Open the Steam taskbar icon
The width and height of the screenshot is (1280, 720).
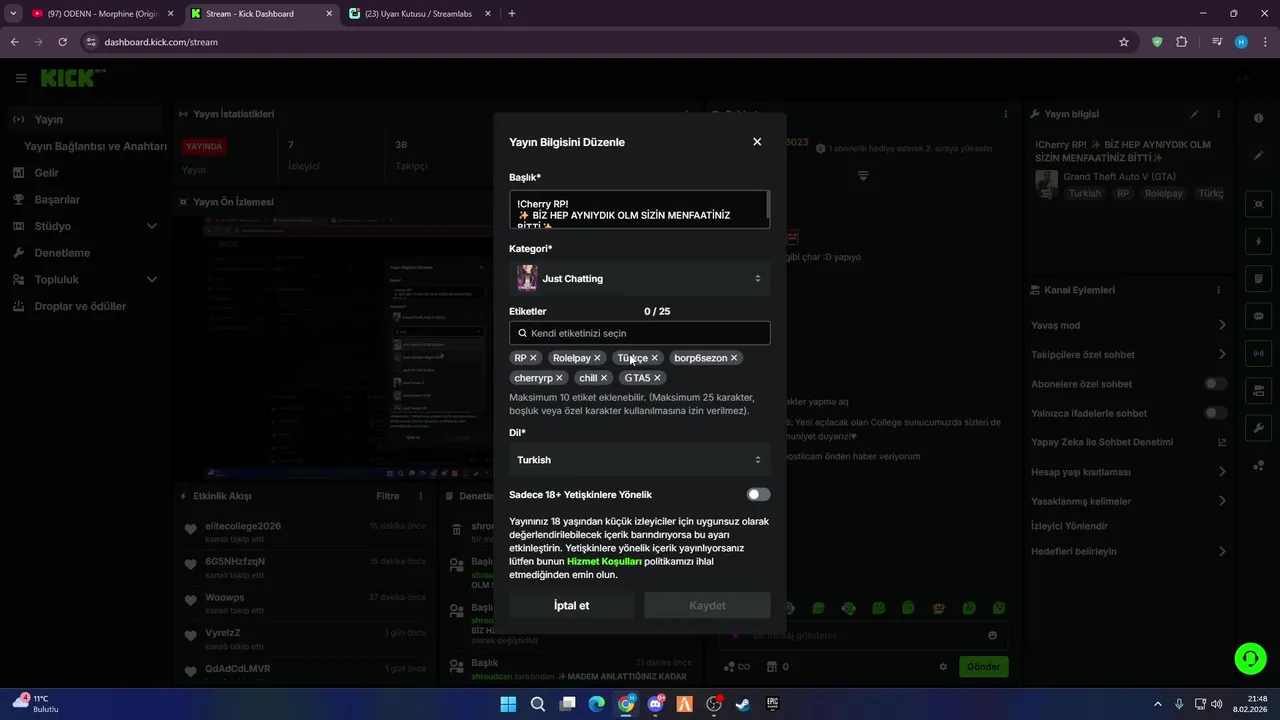[743, 704]
